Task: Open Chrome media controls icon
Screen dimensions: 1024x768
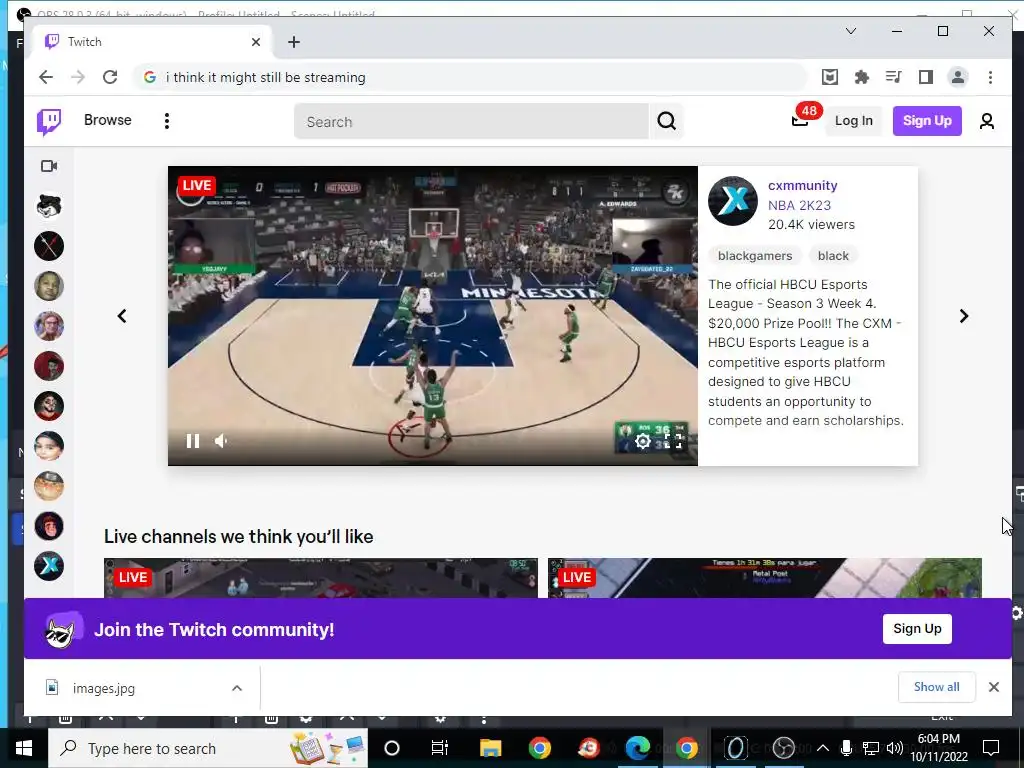Action: tap(893, 77)
